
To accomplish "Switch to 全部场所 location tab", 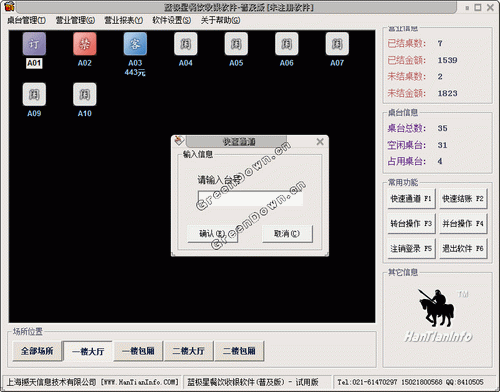I will point(37,351).
